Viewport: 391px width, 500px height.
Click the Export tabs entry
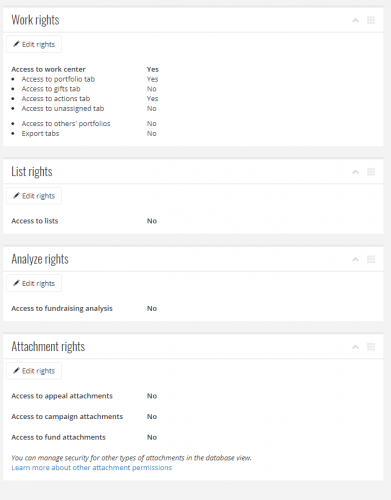40,134
